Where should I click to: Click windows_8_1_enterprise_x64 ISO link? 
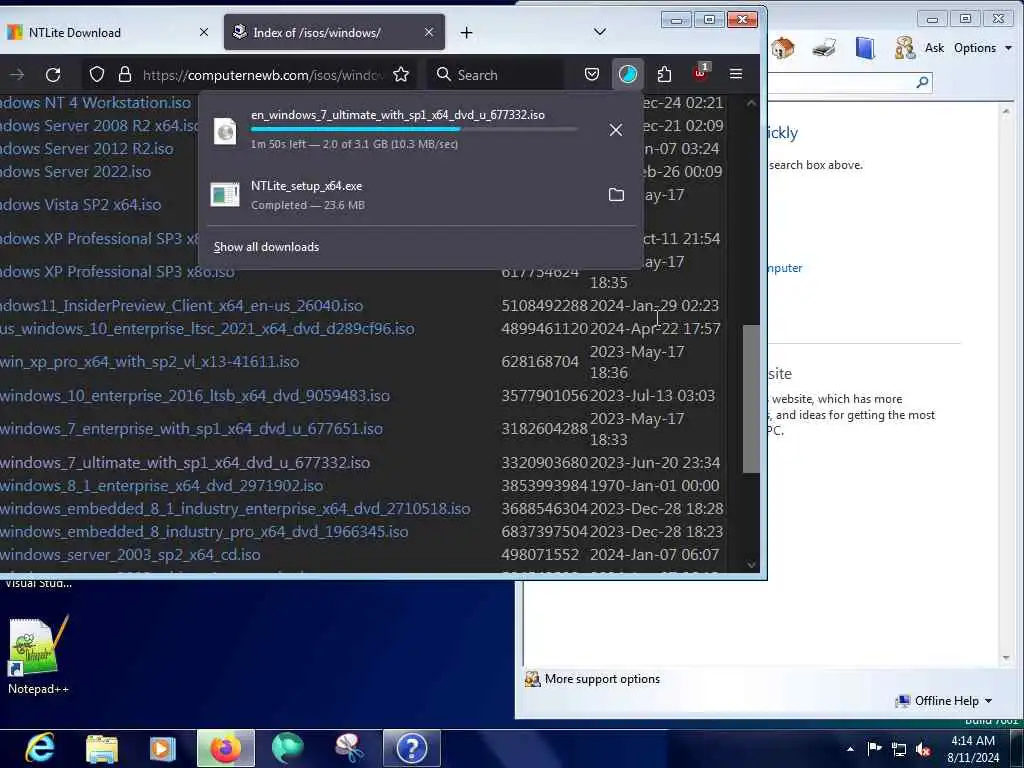[x=161, y=486]
